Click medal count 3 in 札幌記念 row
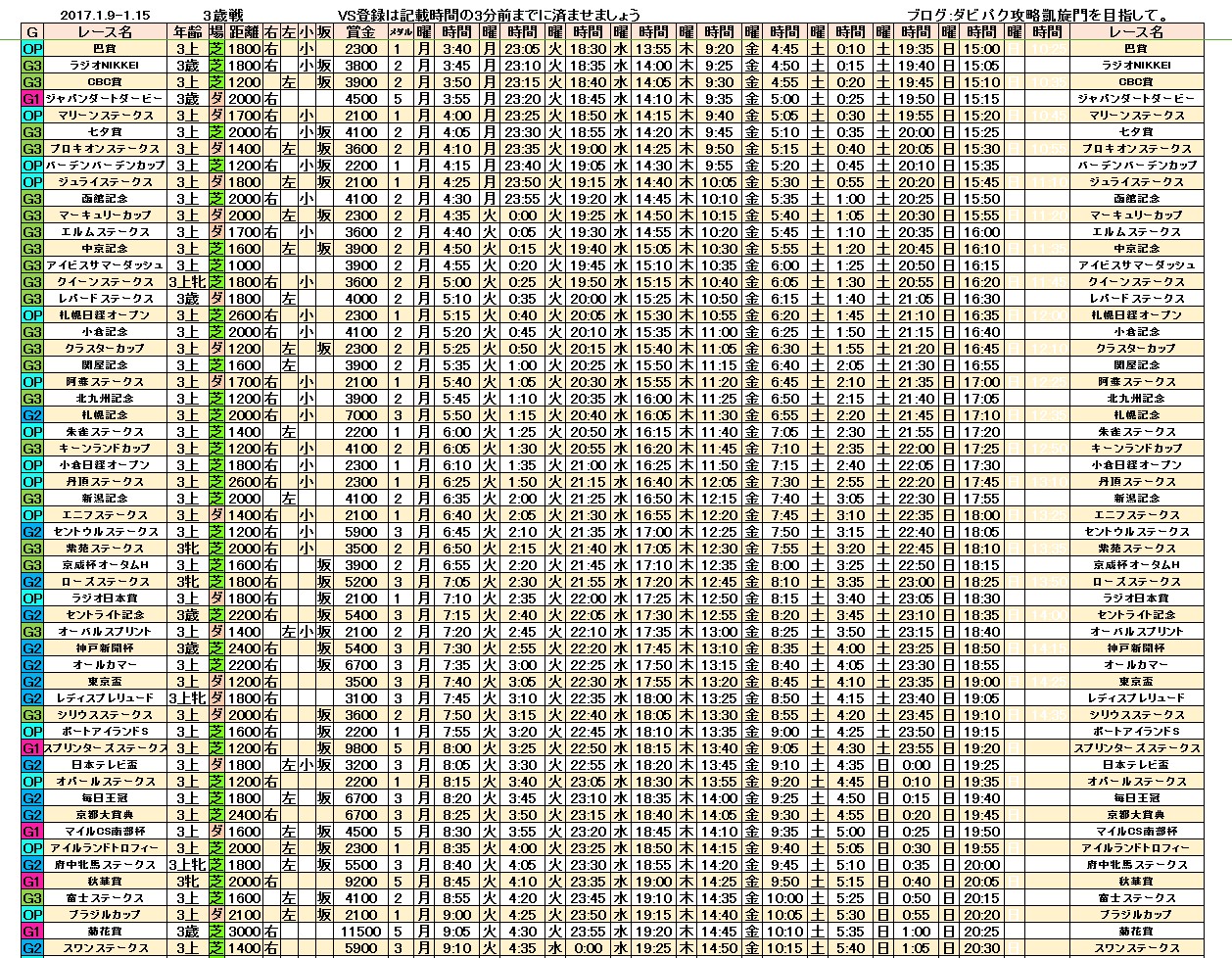This screenshot has width=1232, height=958. (x=400, y=415)
